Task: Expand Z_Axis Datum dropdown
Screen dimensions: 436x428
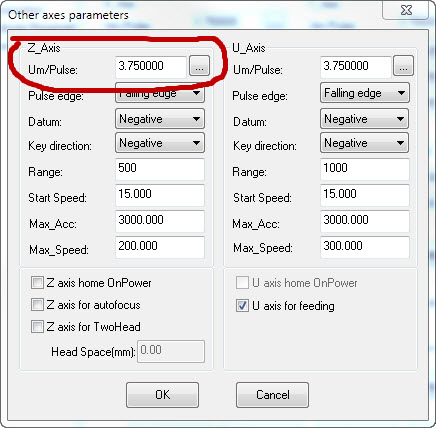Action: [x=160, y=119]
